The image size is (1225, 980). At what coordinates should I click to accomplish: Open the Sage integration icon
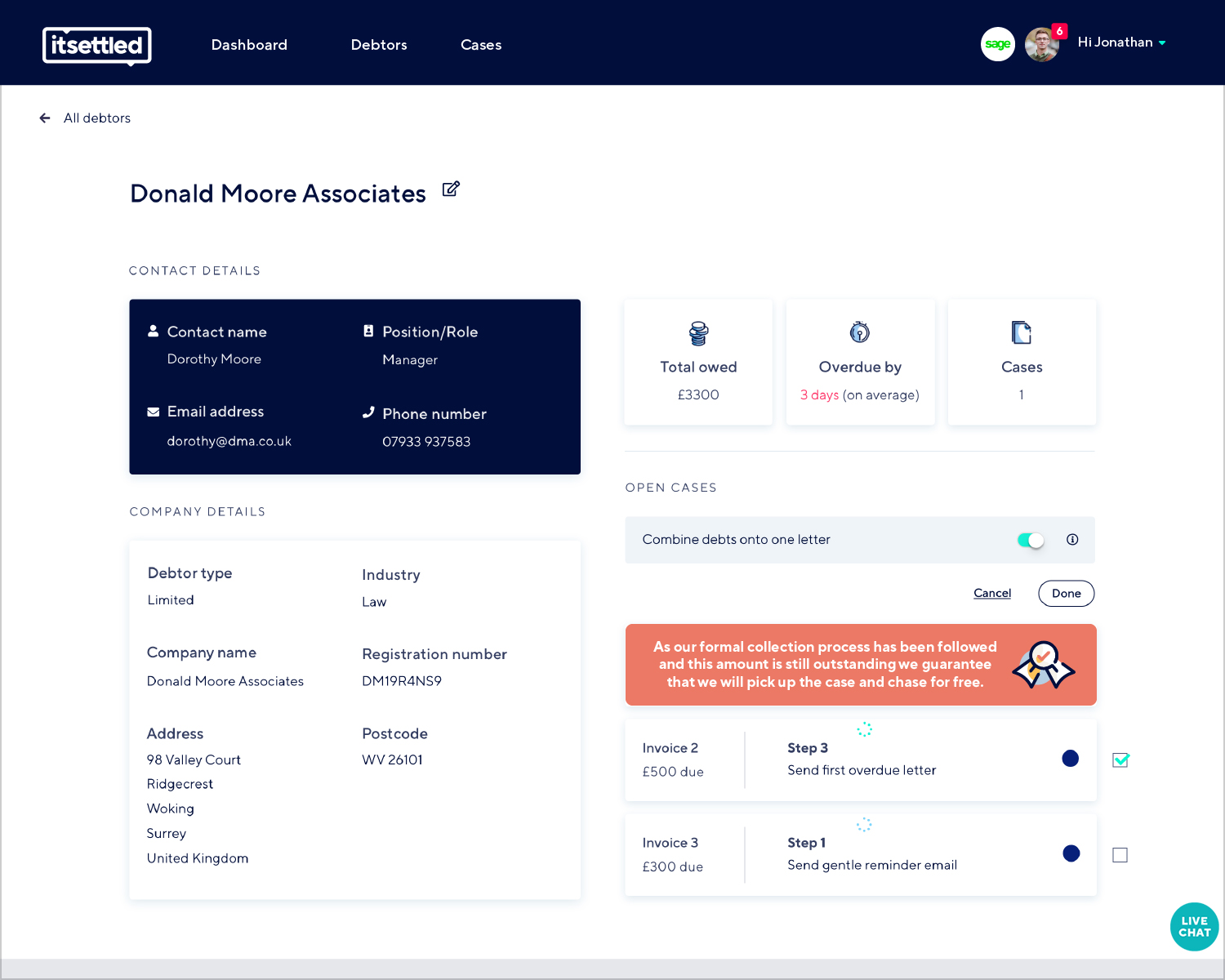[x=997, y=44]
